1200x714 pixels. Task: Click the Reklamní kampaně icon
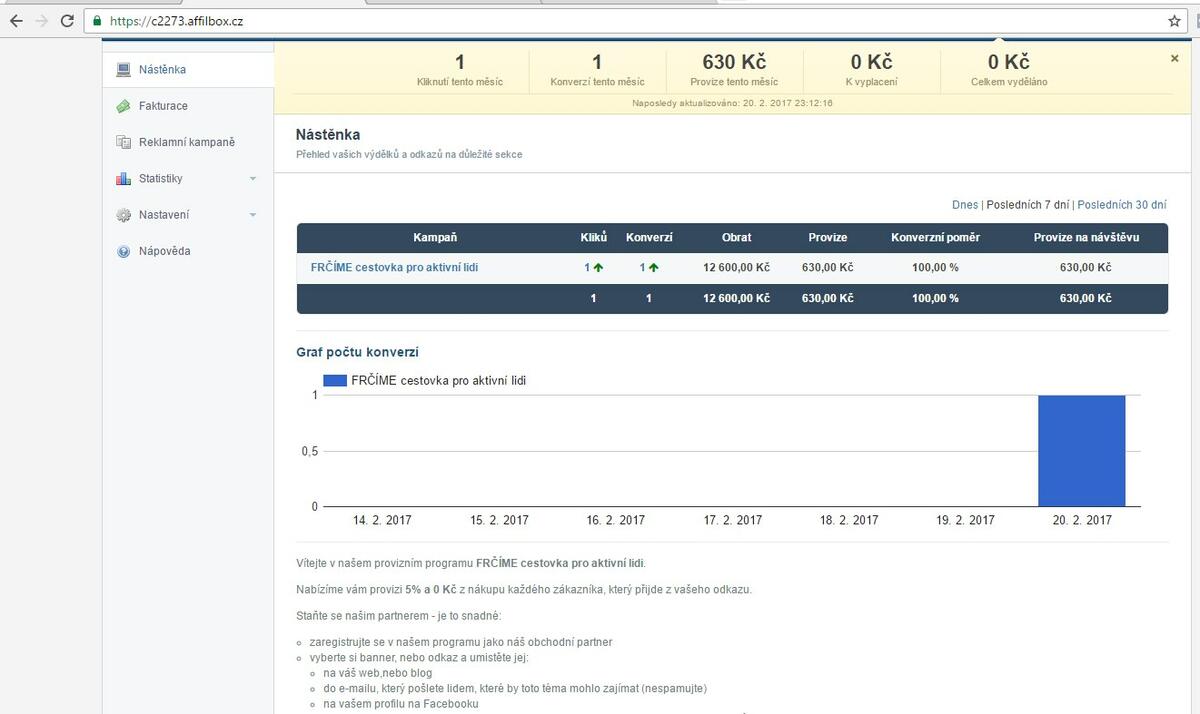(124, 142)
